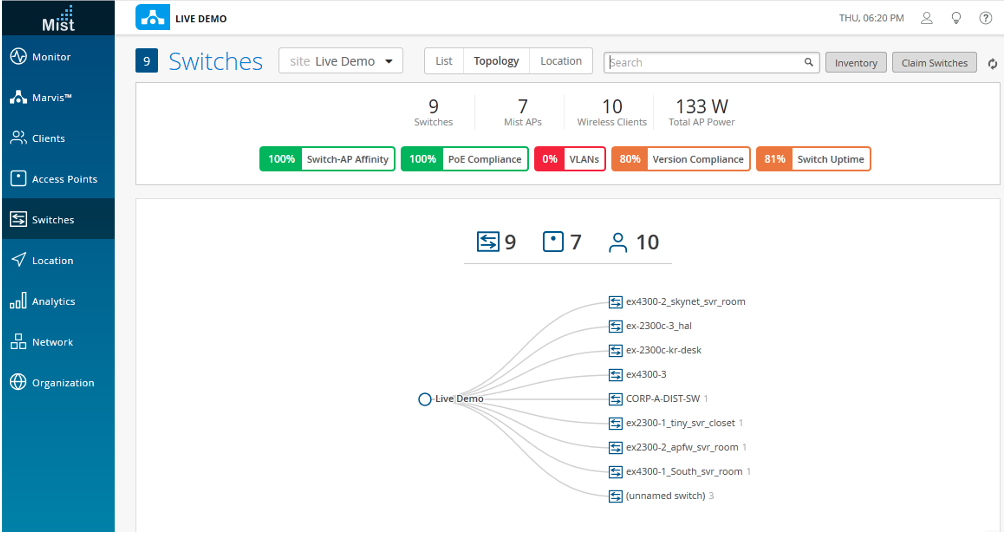This screenshot has height=534, width=1004.
Task: Open the help question mark icon
Action: coord(985,18)
